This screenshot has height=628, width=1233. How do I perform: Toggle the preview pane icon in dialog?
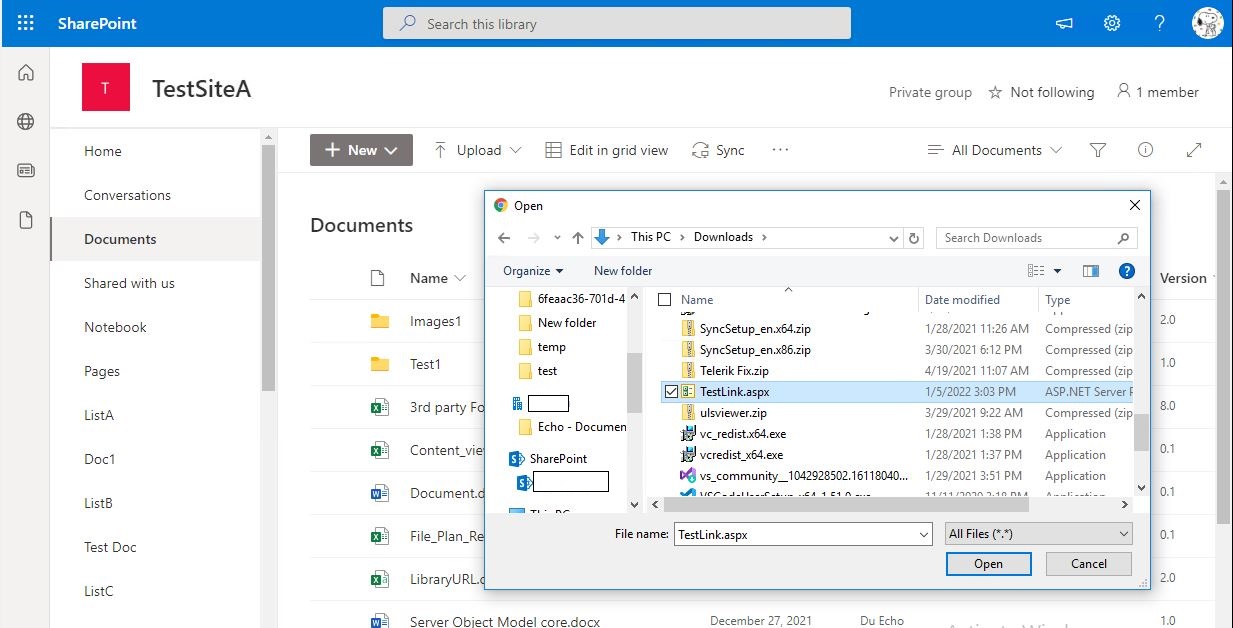click(1091, 271)
